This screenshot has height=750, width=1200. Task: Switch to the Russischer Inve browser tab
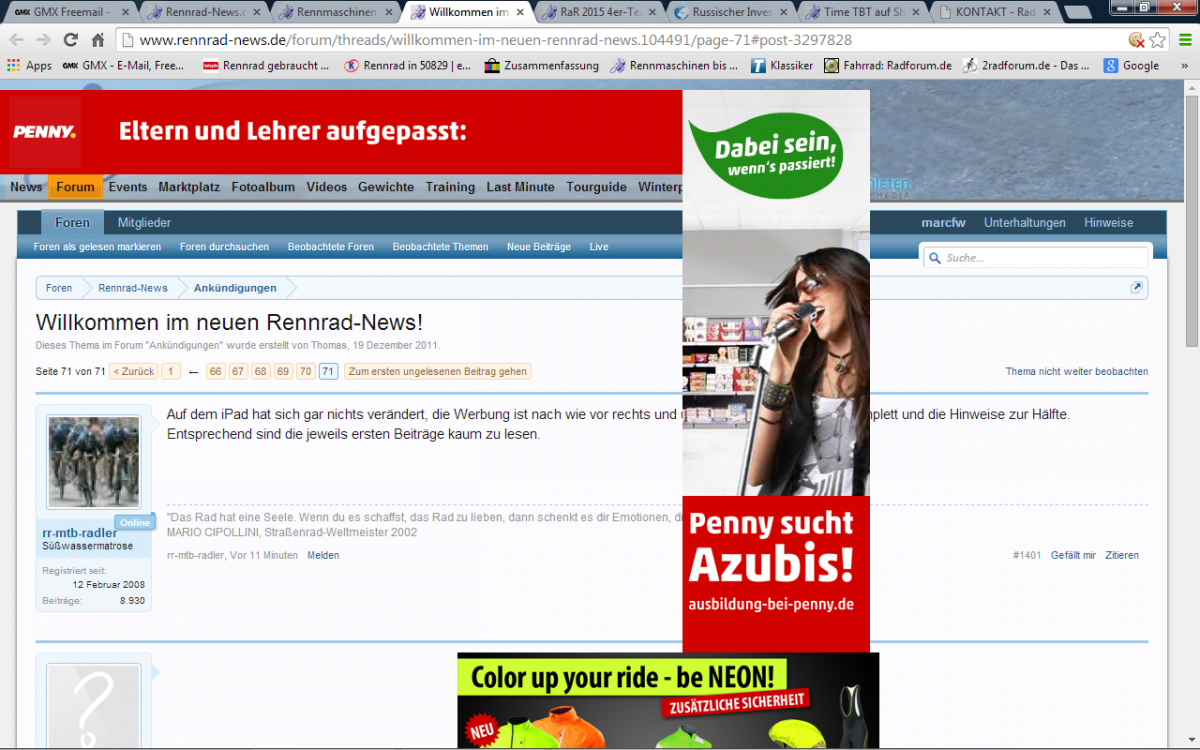(730, 12)
